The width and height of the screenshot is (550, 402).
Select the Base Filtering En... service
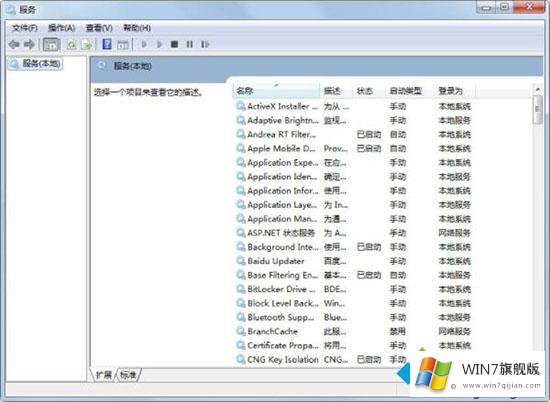pos(354,275)
